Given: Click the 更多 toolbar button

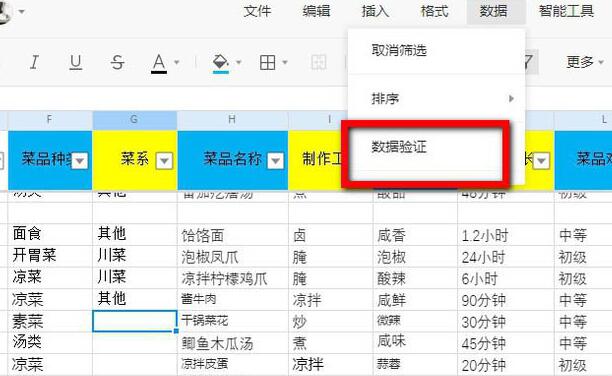Looking at the screenshot, I should click(x=585, y=62).
